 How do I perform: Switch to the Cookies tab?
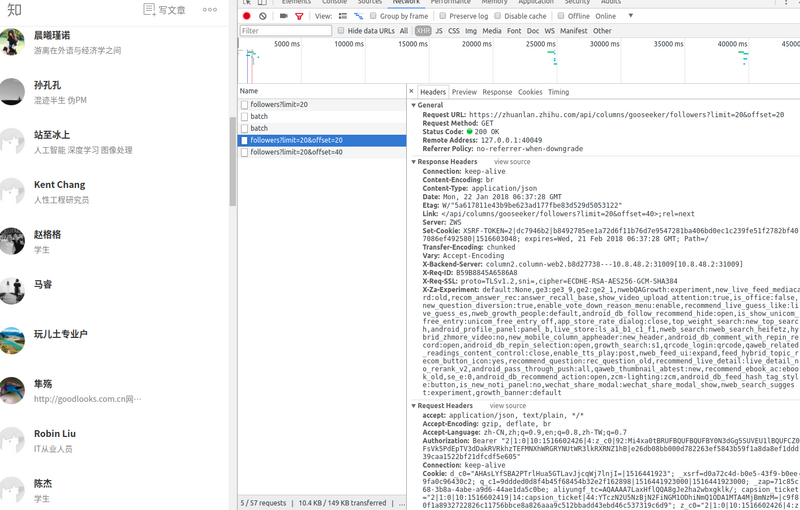point(530,92)
